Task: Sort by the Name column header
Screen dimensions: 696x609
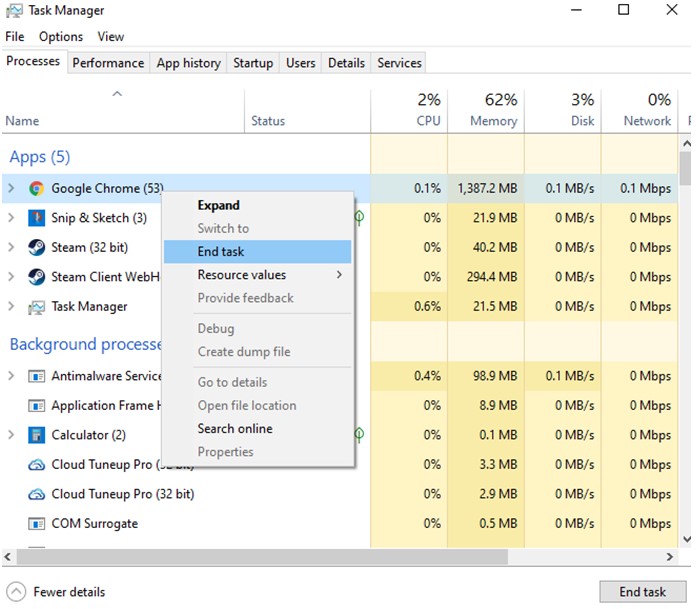Action: 123,111
